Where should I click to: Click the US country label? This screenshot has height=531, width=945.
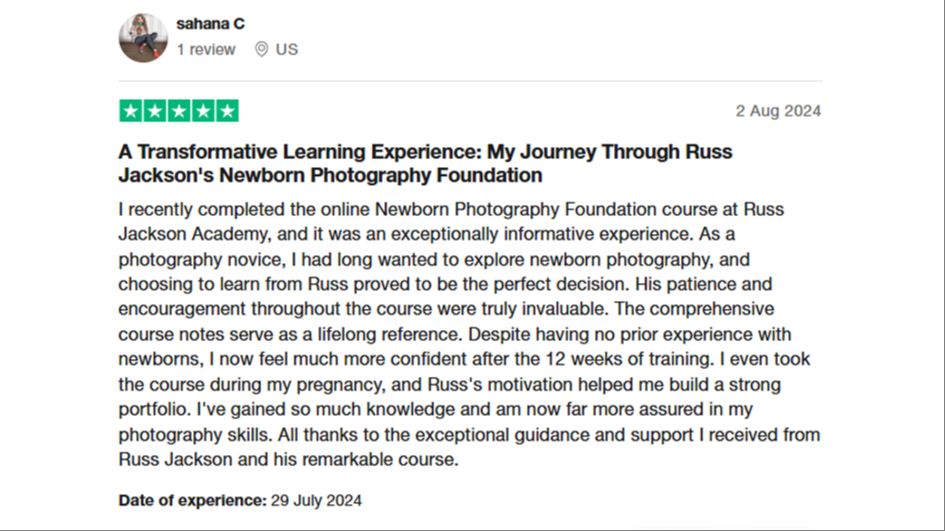[287, 49]
